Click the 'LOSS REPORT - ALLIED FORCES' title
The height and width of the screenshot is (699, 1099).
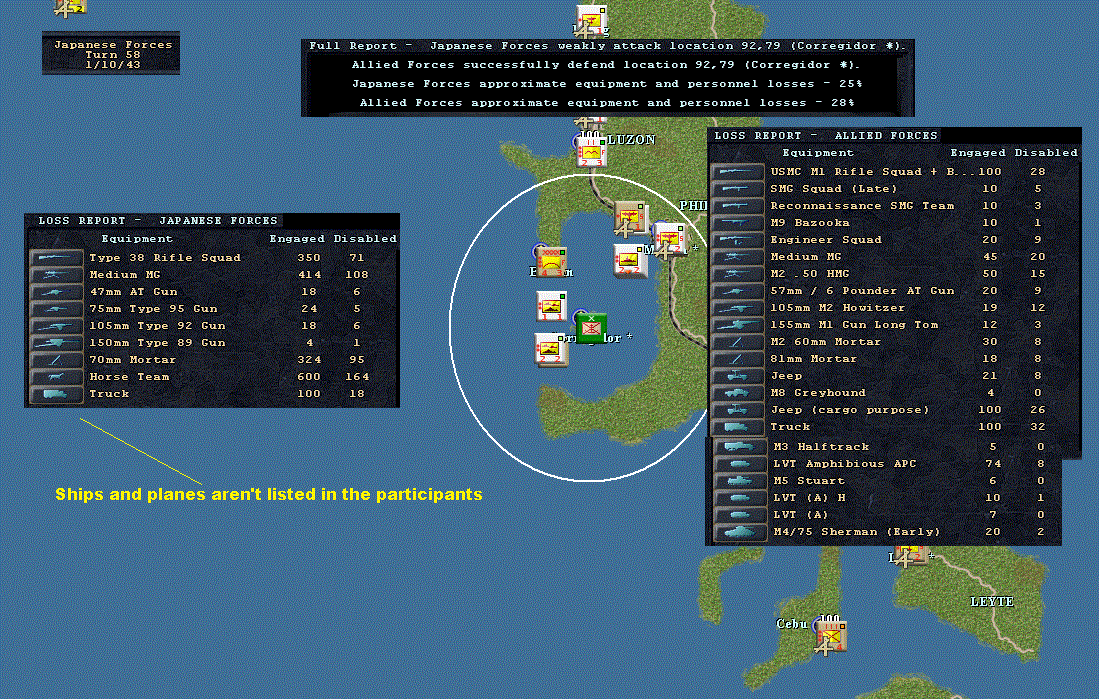[x=826, y=135]
